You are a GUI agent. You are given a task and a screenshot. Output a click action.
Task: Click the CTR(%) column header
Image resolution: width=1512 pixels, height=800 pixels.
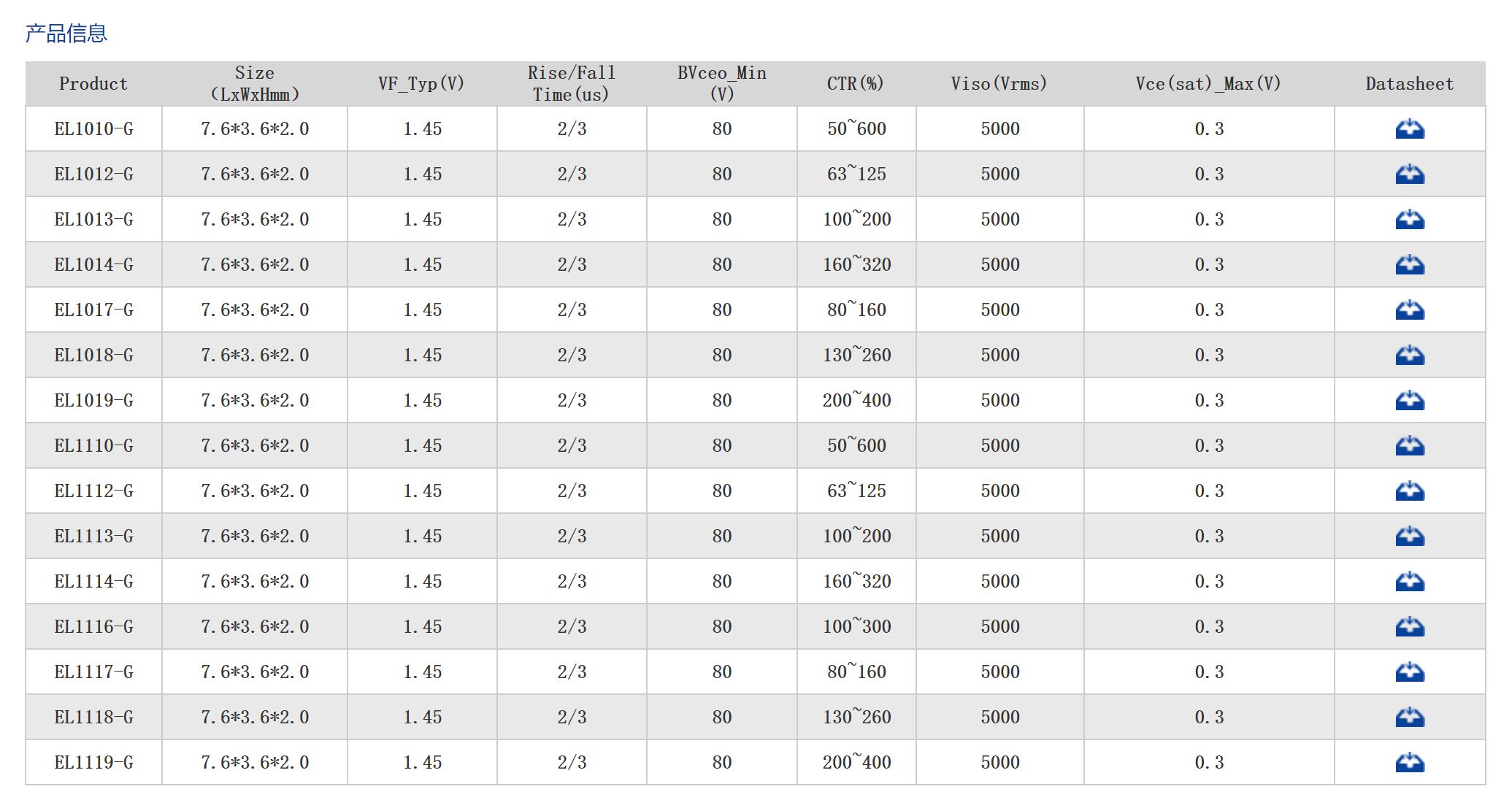pyautogui.click(x=856, y=84)
